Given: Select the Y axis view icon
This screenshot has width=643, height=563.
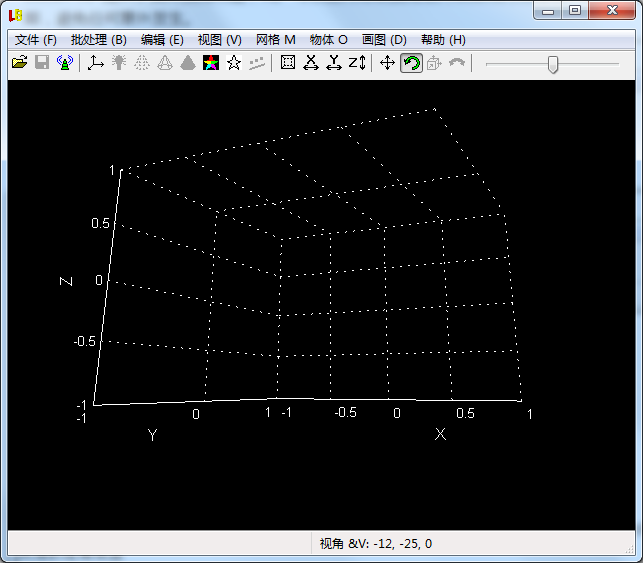Looking at the screenshot, I should [x=334, y=63].
